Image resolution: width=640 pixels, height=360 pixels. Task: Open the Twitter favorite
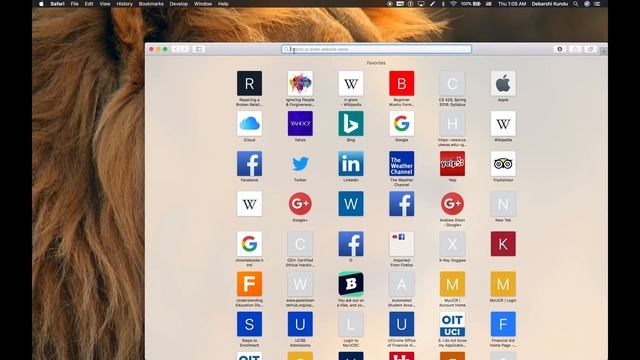300,164
